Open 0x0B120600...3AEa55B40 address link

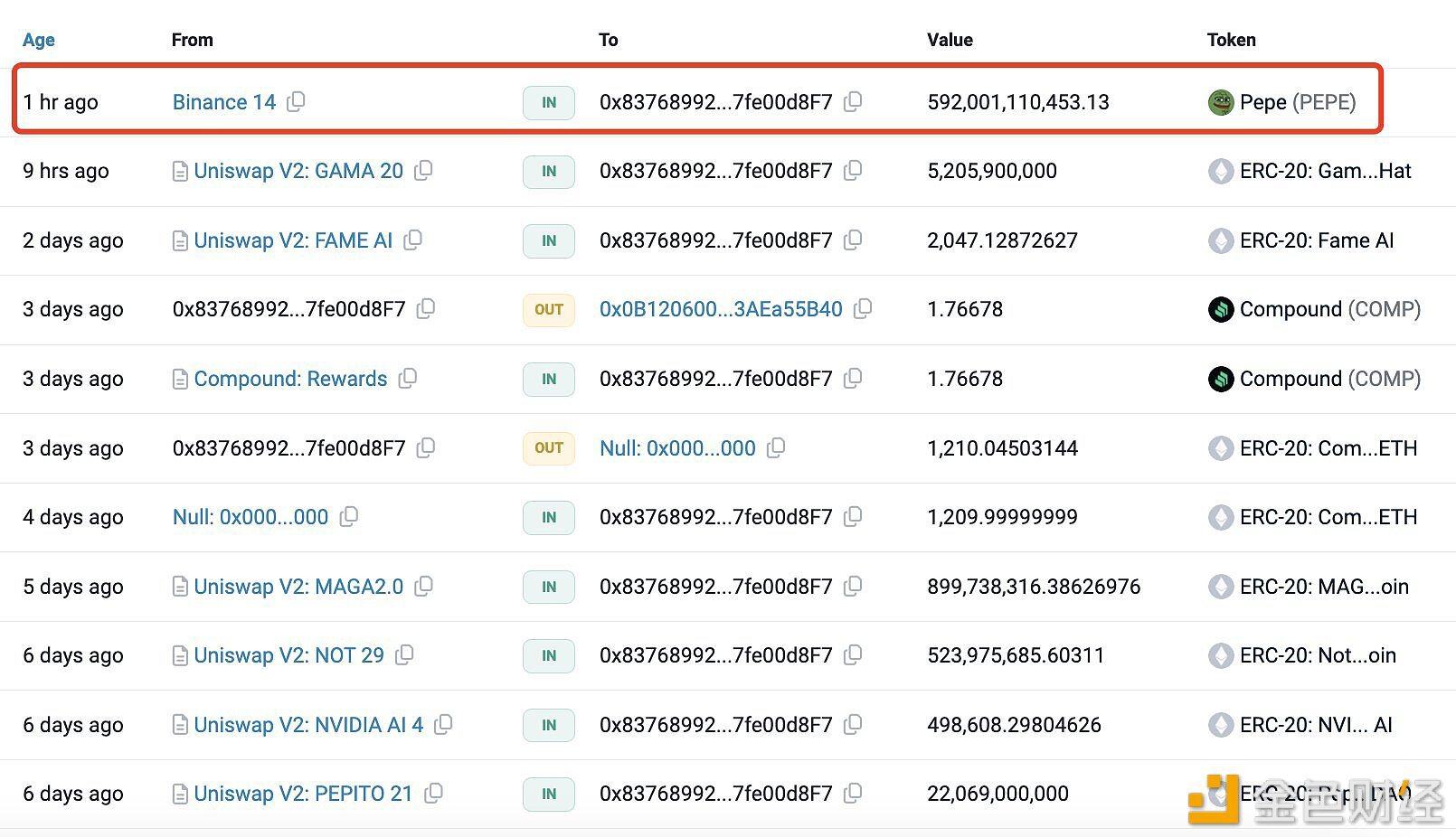(721, 309)
